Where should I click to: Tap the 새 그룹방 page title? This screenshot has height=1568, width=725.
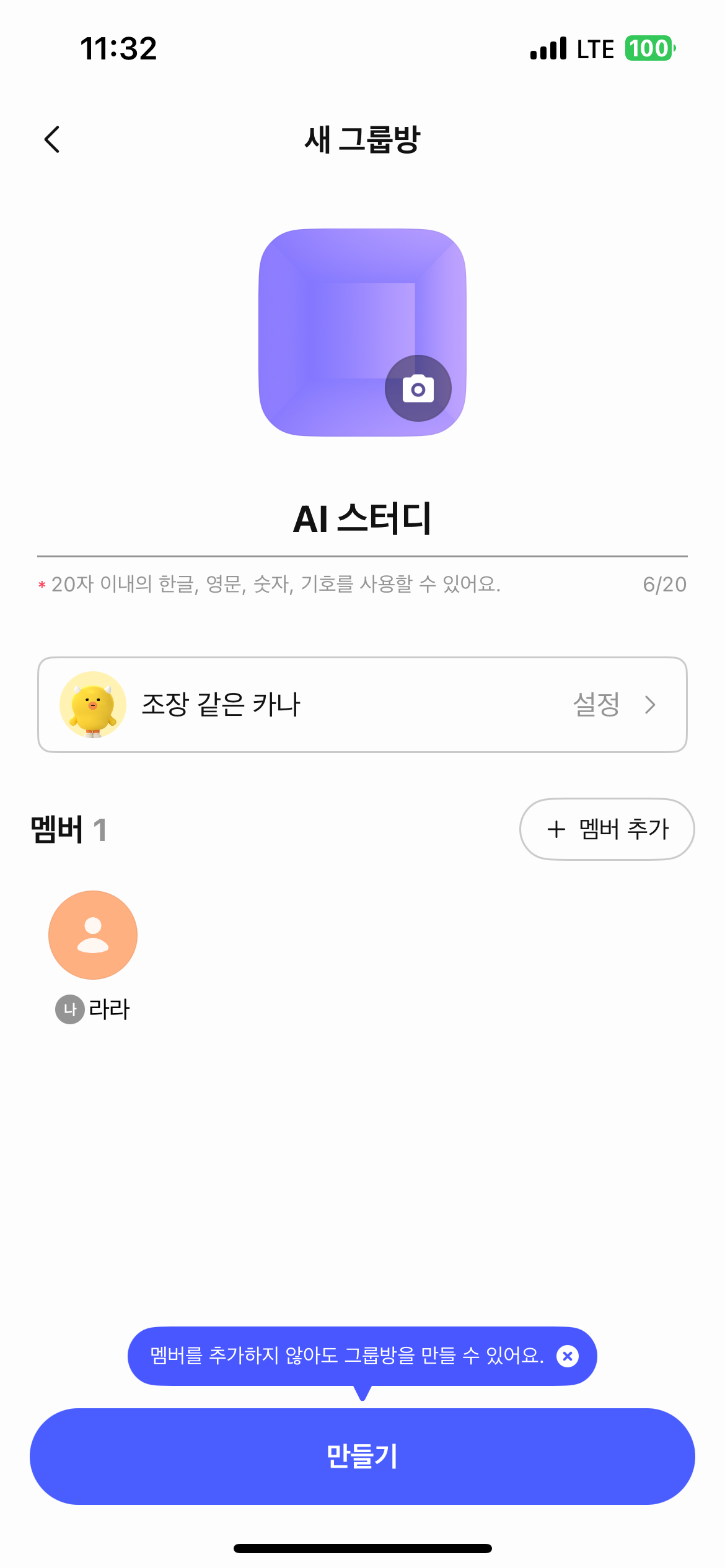362,139
